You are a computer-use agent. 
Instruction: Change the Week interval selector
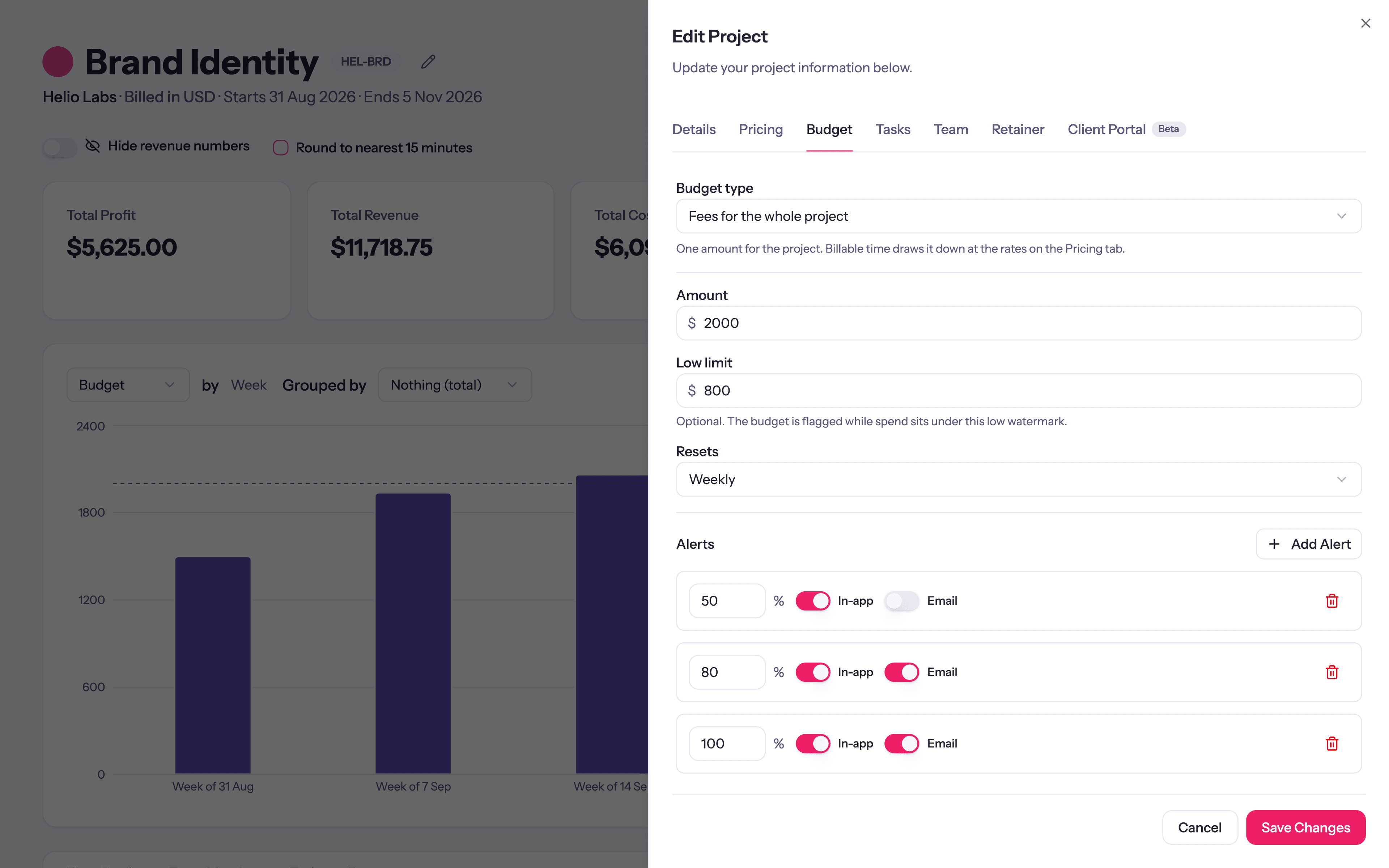(249, 384)
